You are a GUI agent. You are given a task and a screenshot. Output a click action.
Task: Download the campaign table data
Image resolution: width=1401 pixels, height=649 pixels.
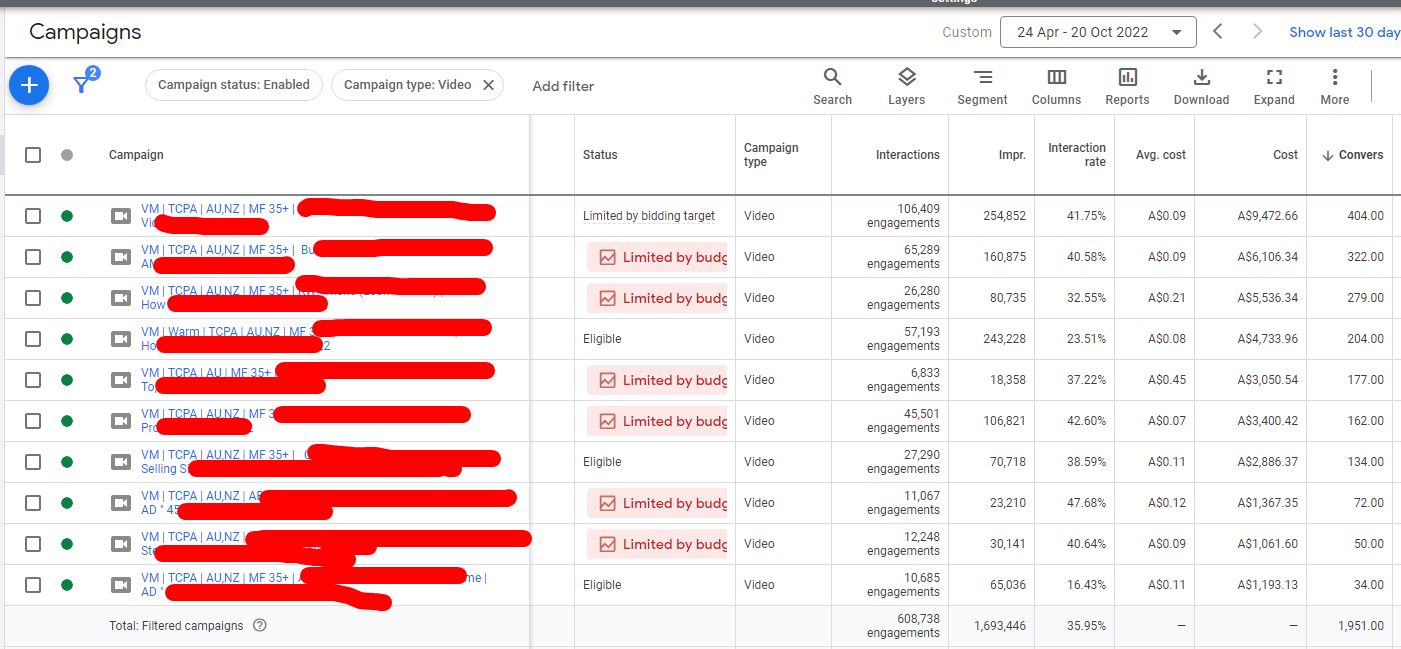1201,86
